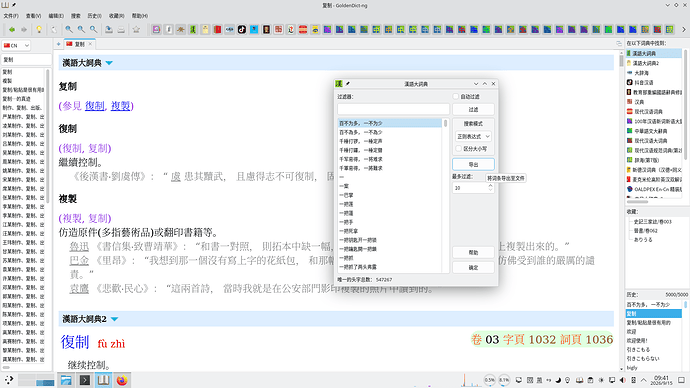The width and height of the screenshot is (690, 388).
Task: Open the Firefox icon in the taskbar
Action: [x=122, y=380]
